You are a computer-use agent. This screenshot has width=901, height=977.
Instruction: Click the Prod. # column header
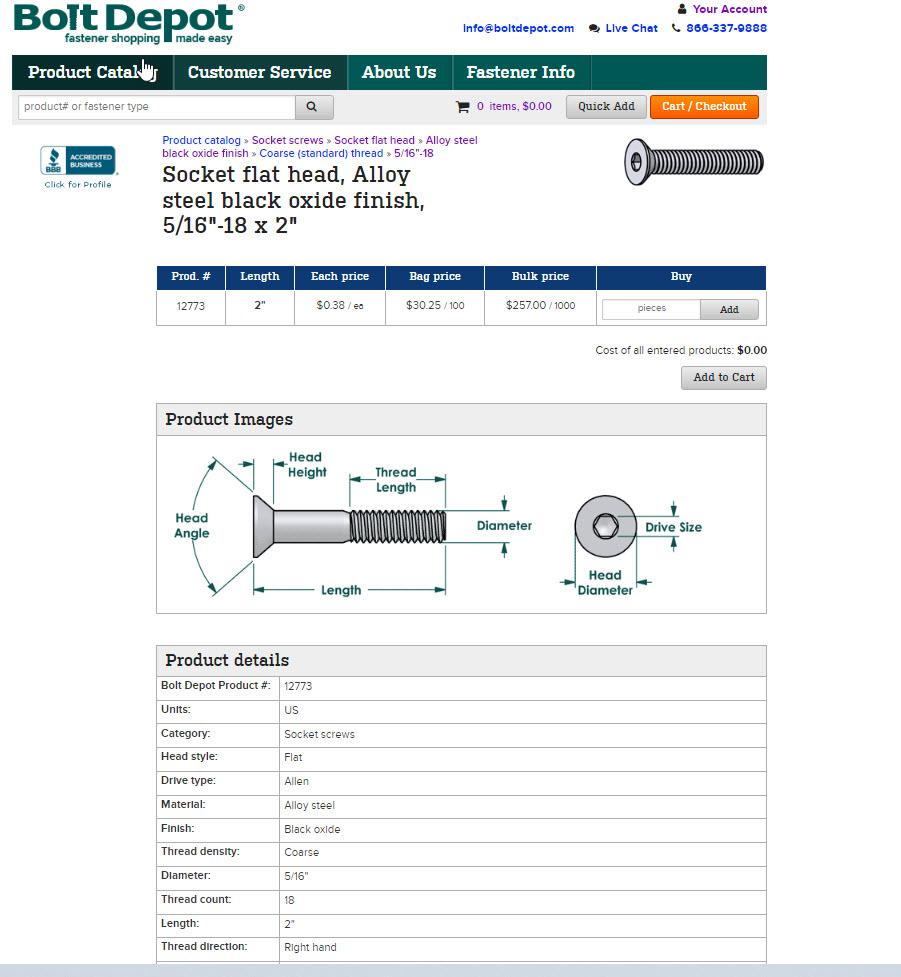[x=191, y=277]
